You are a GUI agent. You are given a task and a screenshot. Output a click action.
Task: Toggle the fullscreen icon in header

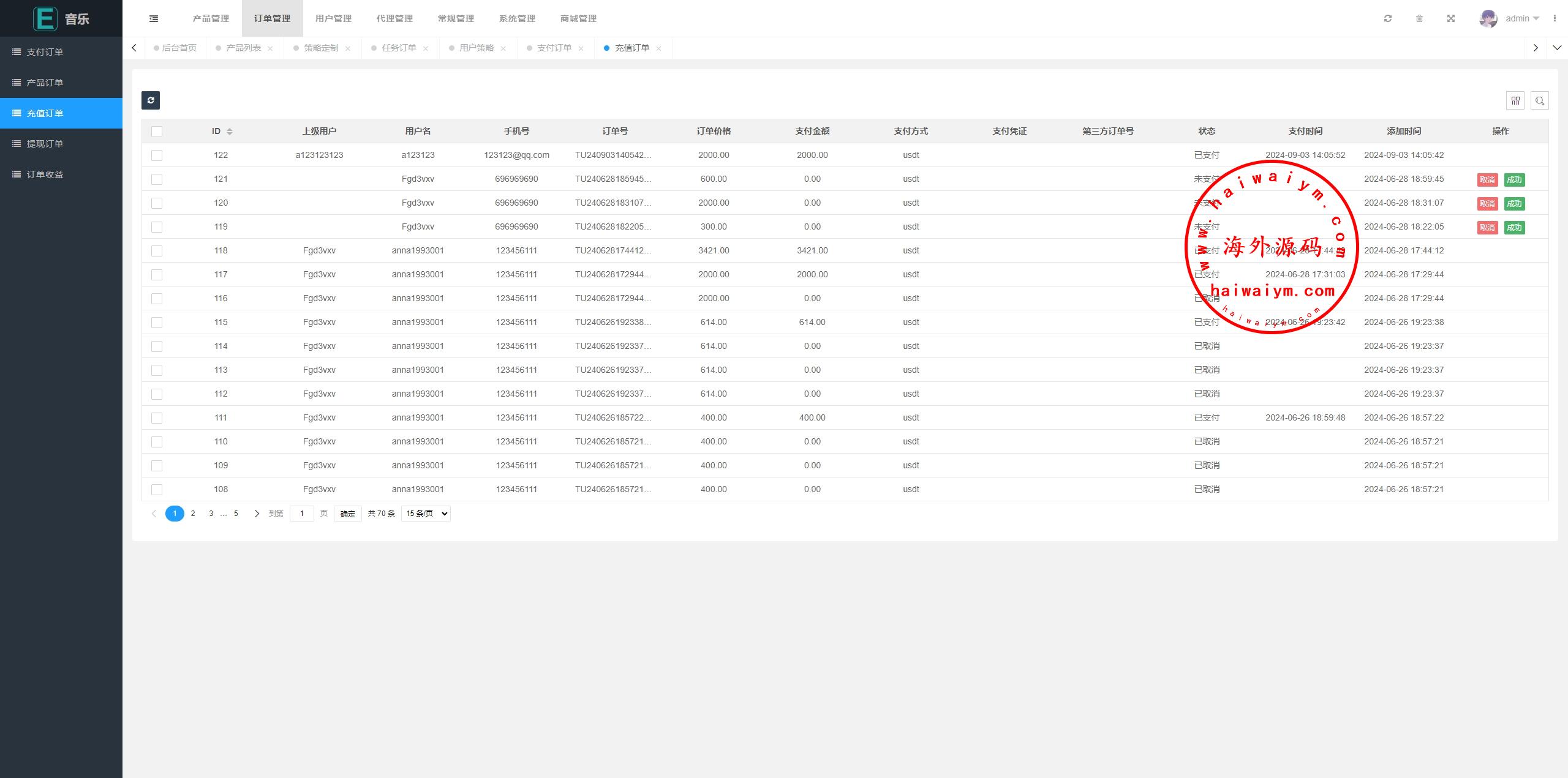tap(1451, 18)
